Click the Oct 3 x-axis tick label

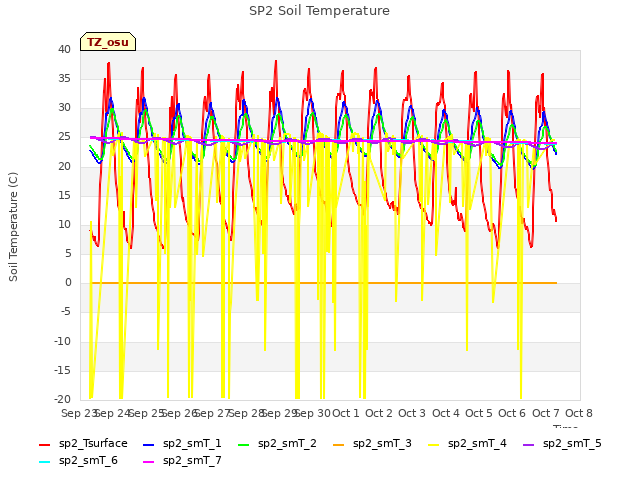[412, 413]
